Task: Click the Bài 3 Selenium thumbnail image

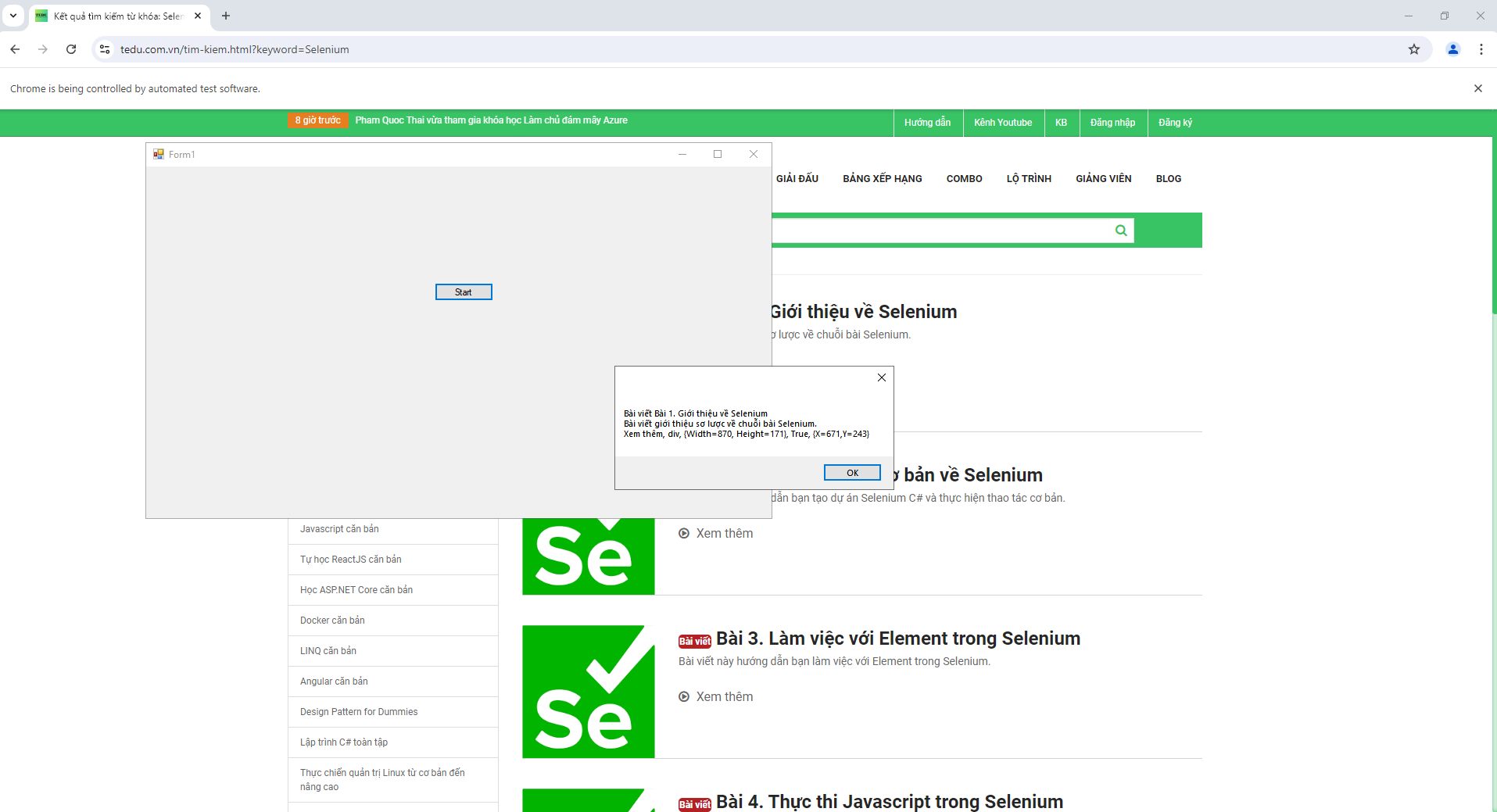Action: tap(588, 692)
